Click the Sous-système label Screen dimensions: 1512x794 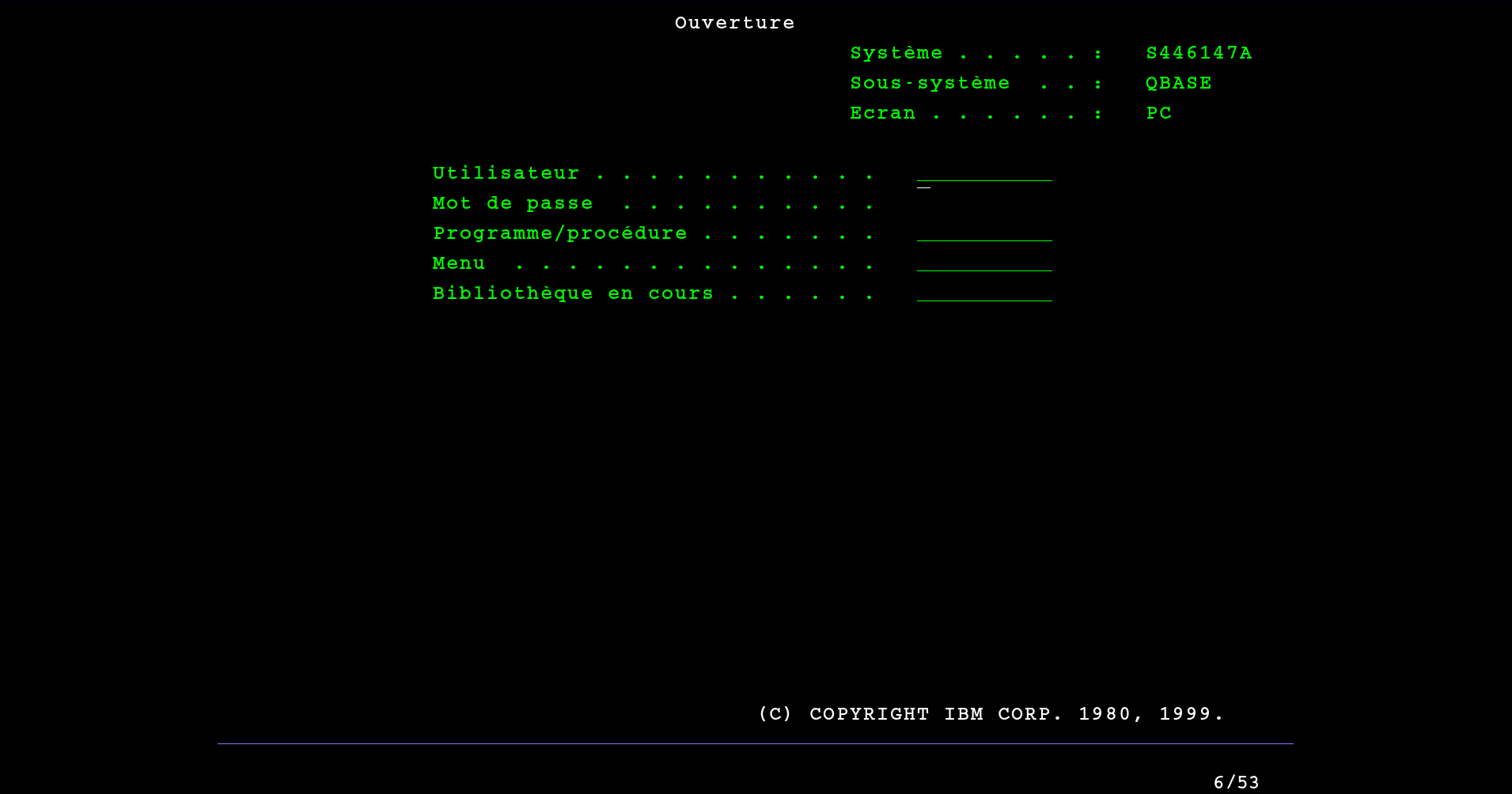(x=930, y=83)
